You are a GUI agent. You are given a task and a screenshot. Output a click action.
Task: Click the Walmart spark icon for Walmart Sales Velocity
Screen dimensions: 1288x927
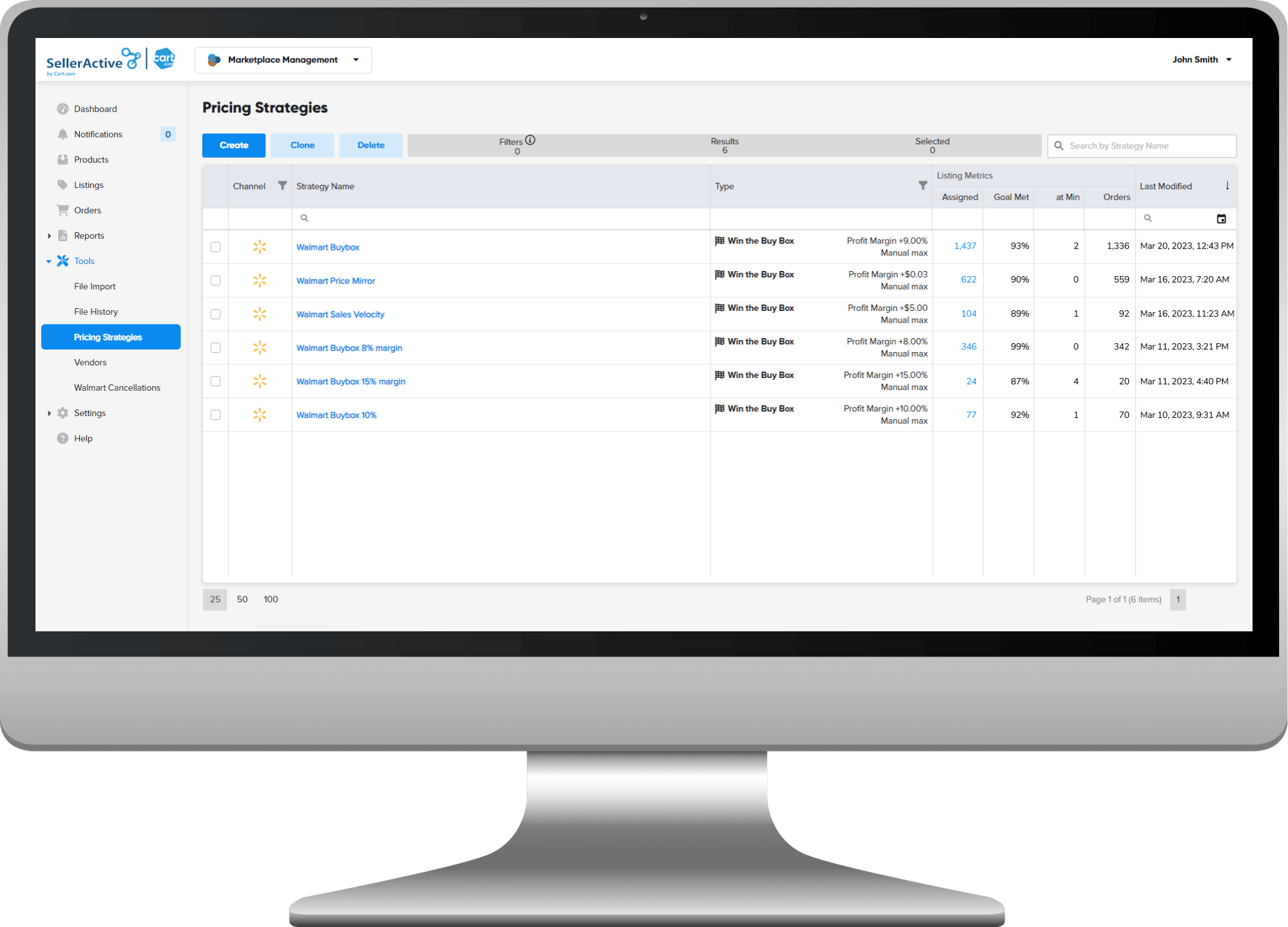pos(260,314)
